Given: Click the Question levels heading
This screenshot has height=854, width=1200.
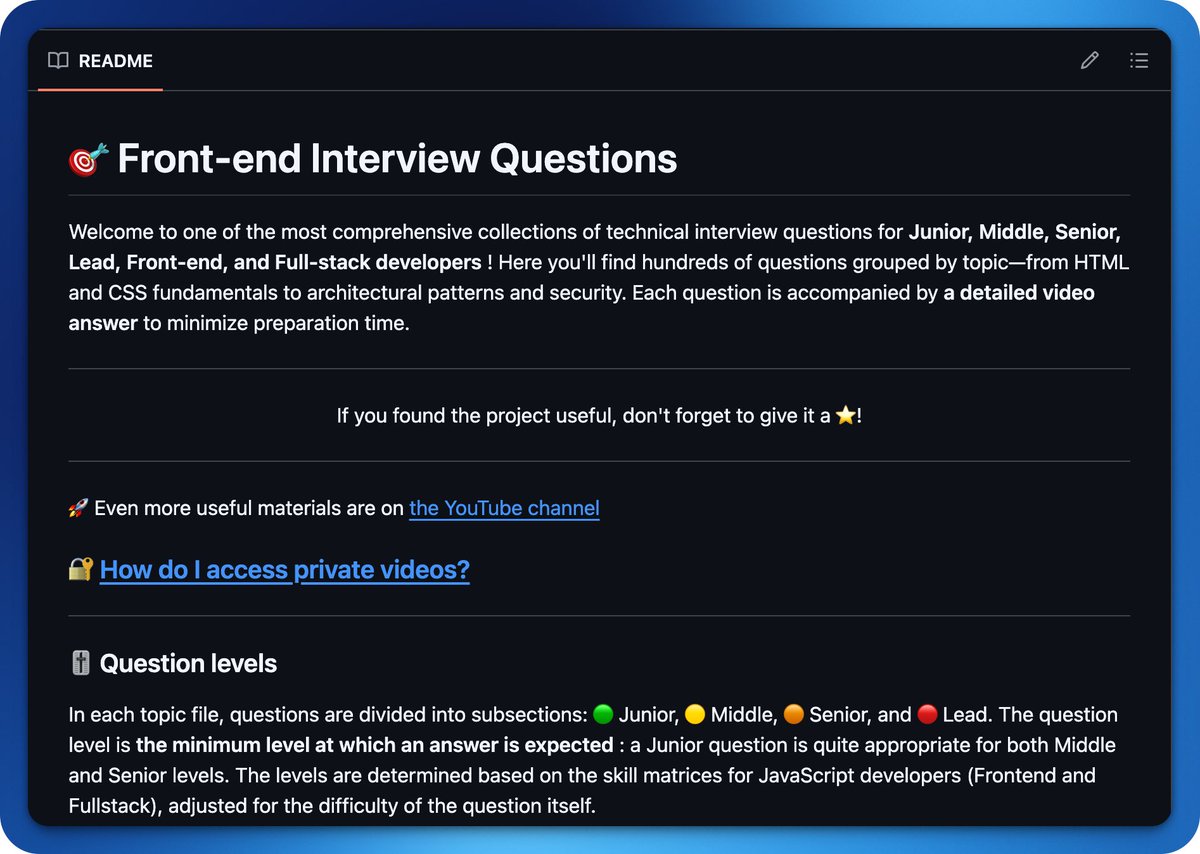Looking at the screenshot, I should coord(188,663).
